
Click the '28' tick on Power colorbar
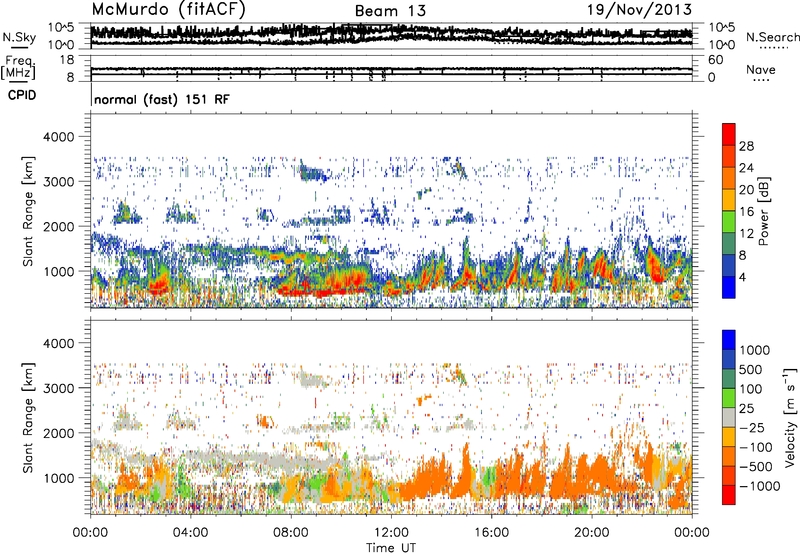746,146
